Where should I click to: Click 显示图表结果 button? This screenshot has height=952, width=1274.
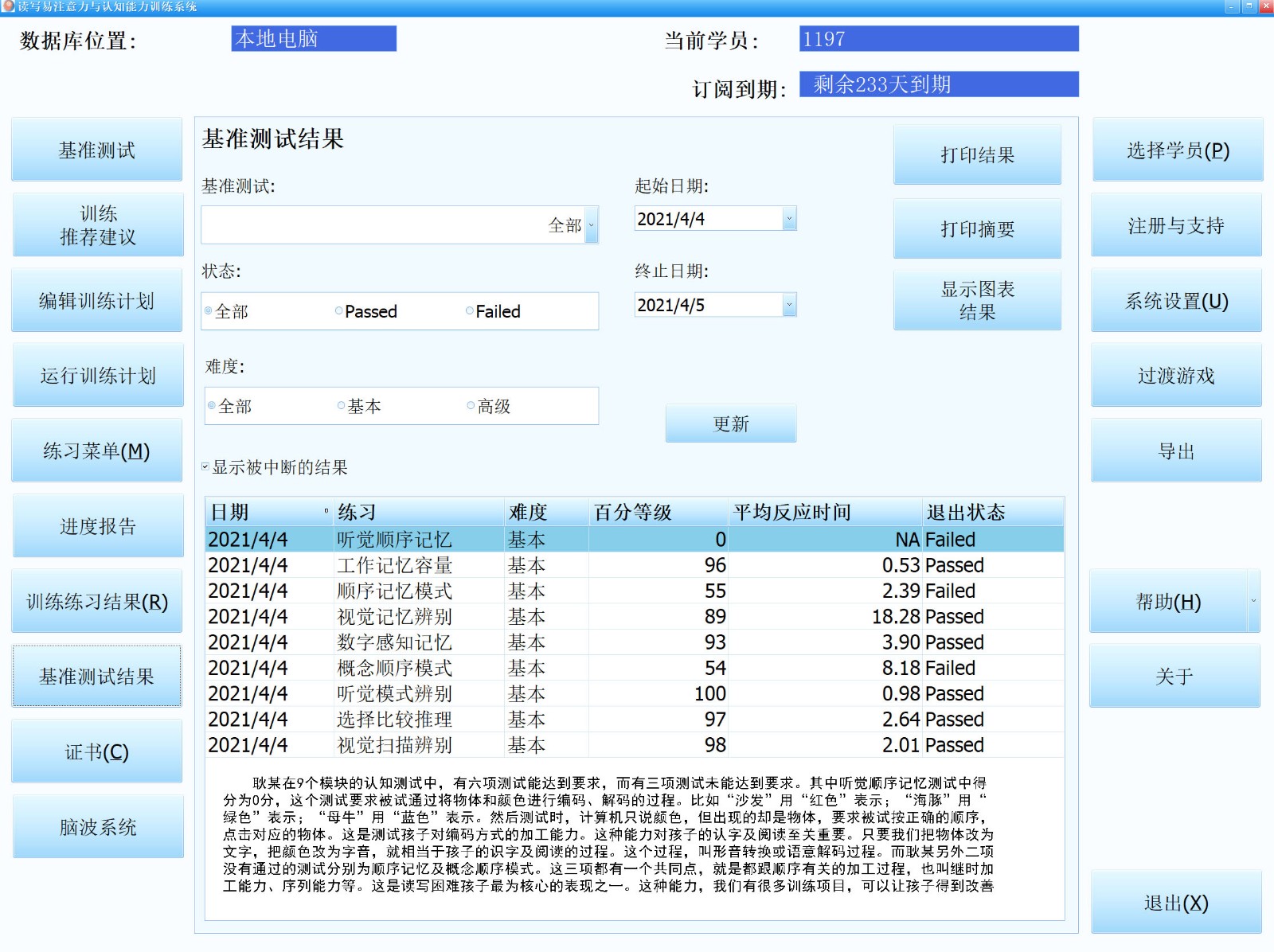point(977,300)
